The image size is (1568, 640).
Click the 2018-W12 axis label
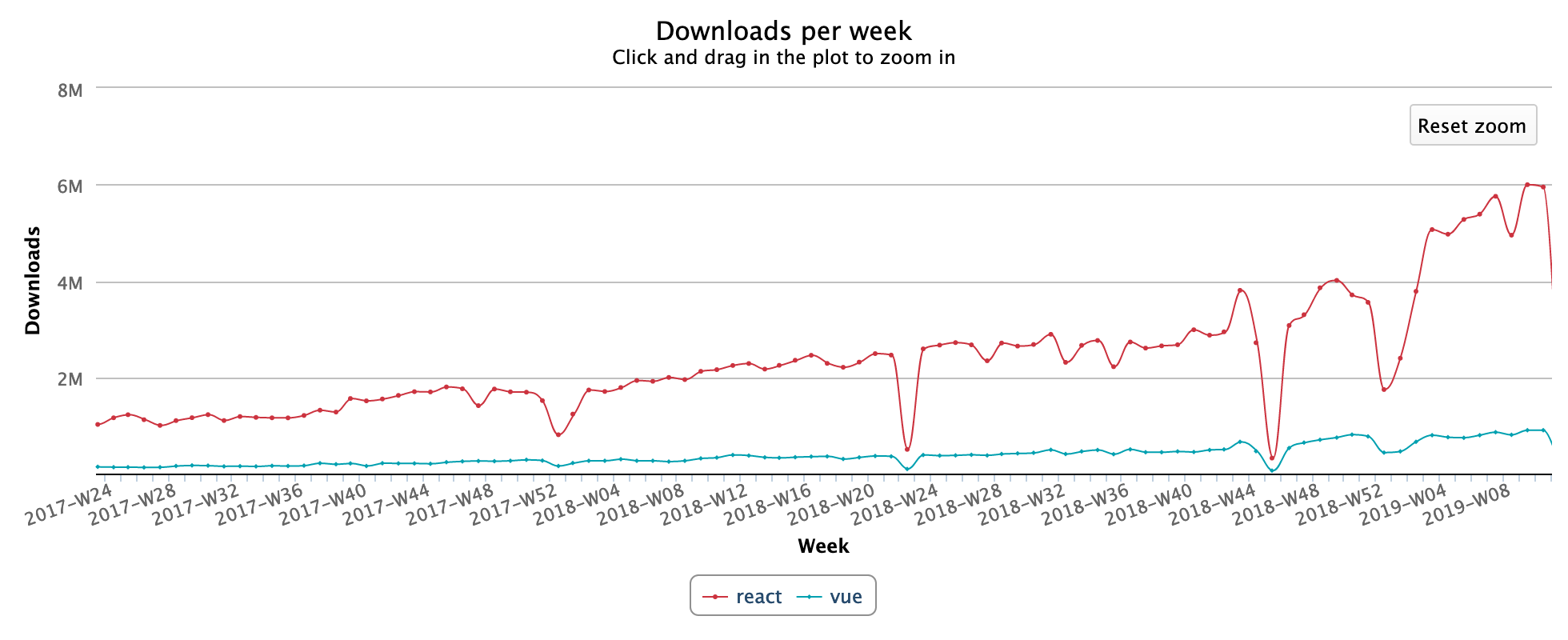(704, 505)
